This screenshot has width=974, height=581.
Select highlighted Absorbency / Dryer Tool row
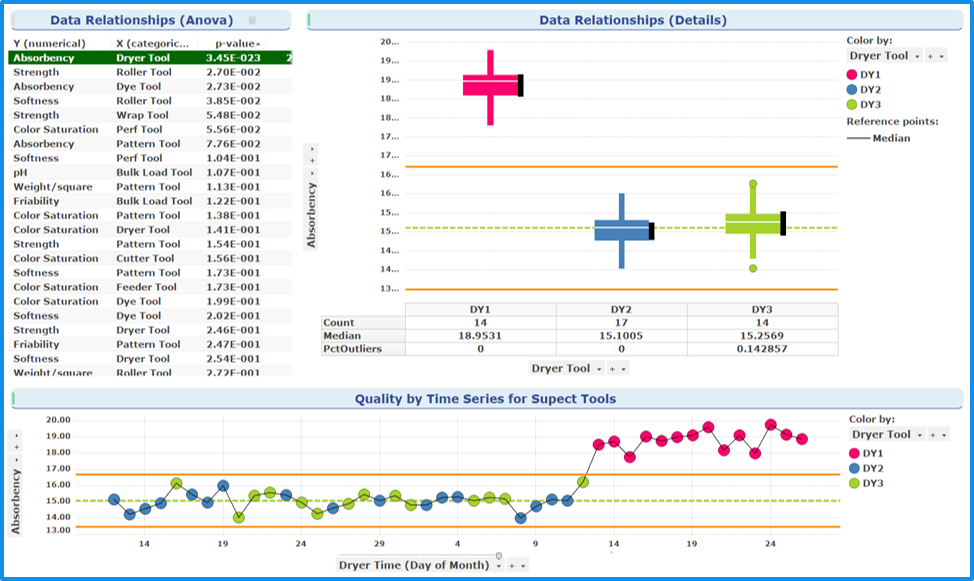pos(150,58)
